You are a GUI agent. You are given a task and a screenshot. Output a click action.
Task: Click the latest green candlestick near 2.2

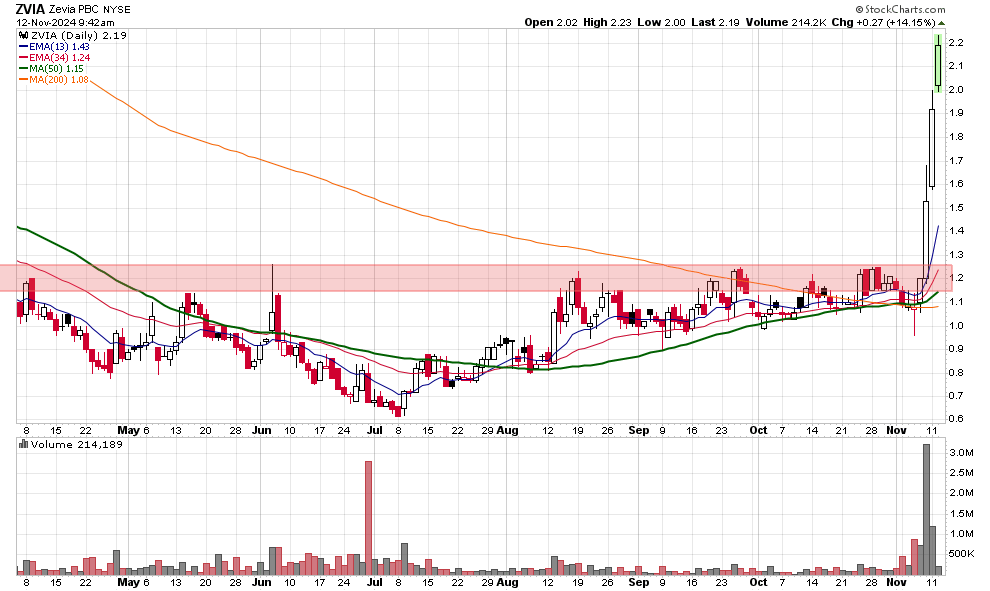pyautogui.click(x=937, y=64)
